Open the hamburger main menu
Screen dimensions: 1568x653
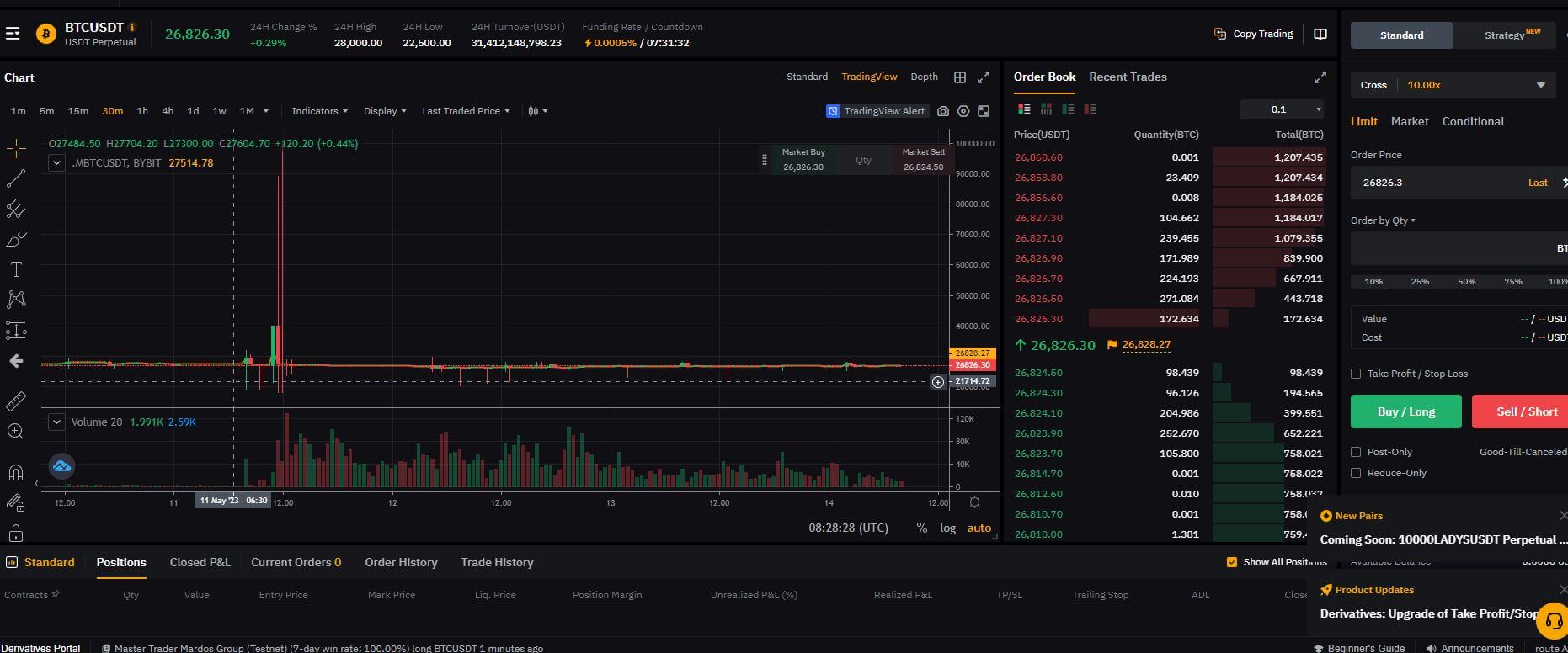pyautogui.click(x=13, y=34)
